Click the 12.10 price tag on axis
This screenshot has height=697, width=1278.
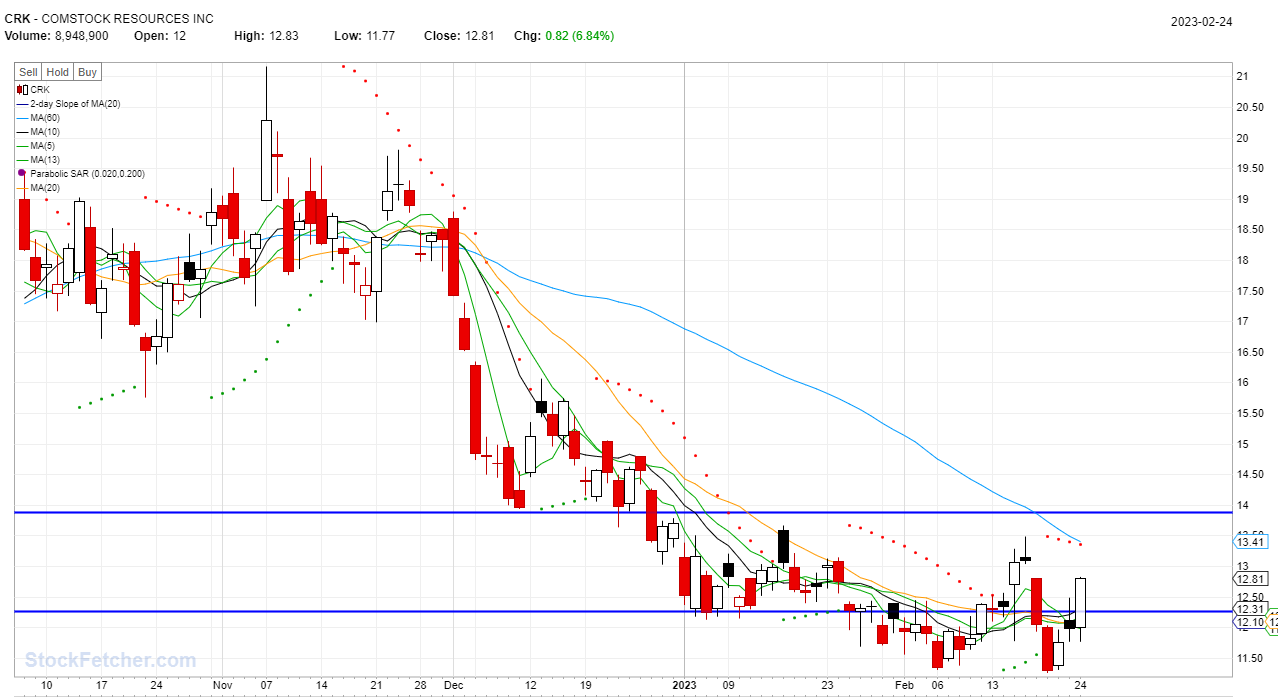(x=1251, y=623)
